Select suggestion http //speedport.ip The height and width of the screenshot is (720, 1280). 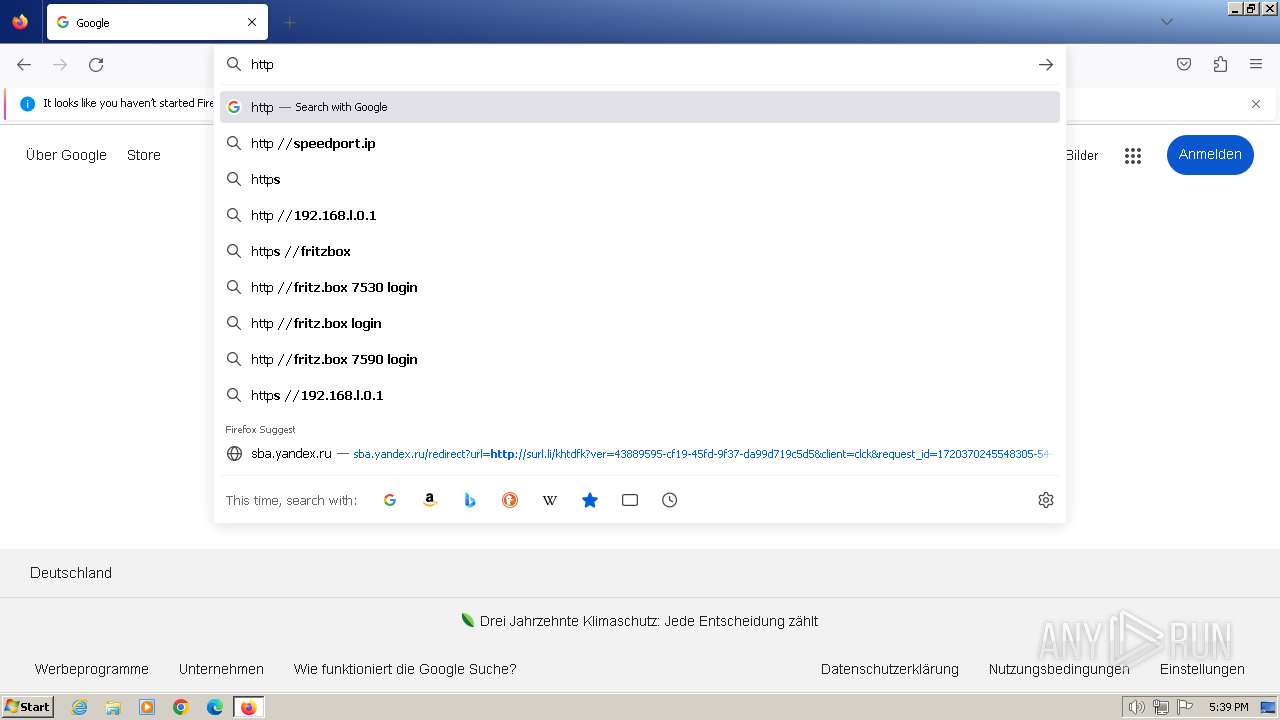coord(640,143)
